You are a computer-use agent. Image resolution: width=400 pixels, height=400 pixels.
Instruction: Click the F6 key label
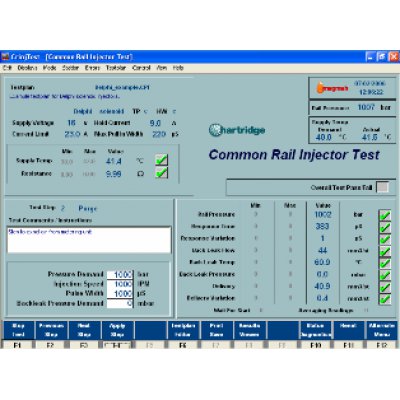pyautogui.click(x=182, y=345)
